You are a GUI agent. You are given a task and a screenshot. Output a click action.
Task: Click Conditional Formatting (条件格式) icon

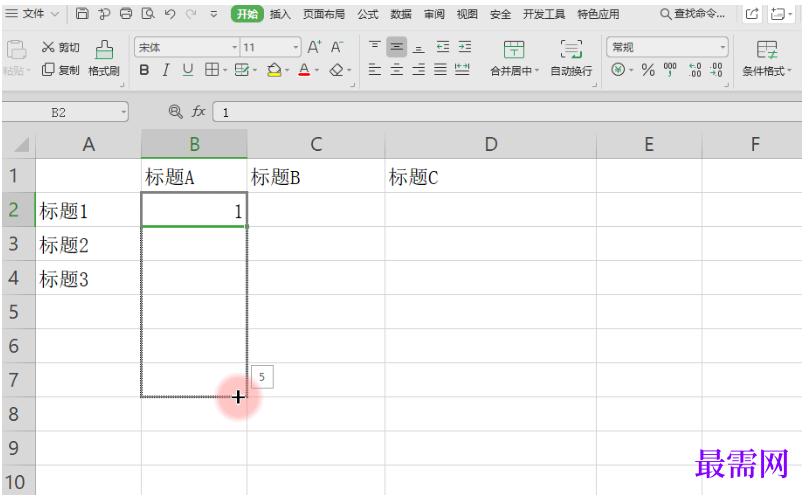point(766,50)
